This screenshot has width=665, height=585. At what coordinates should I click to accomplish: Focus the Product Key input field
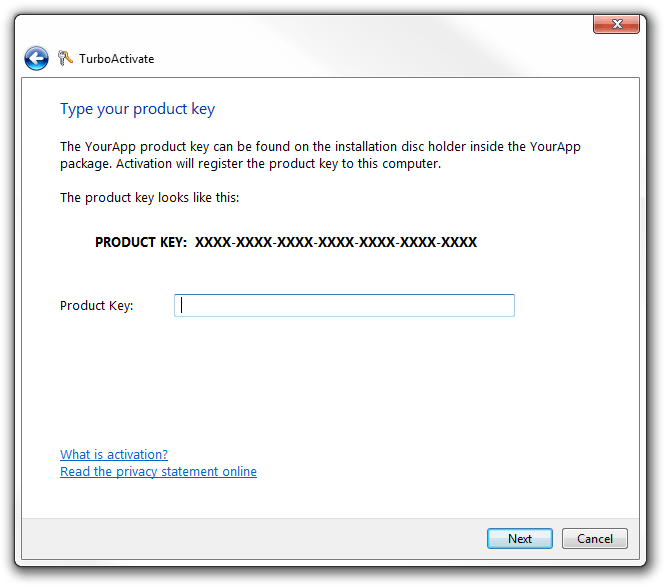point(344,305)
